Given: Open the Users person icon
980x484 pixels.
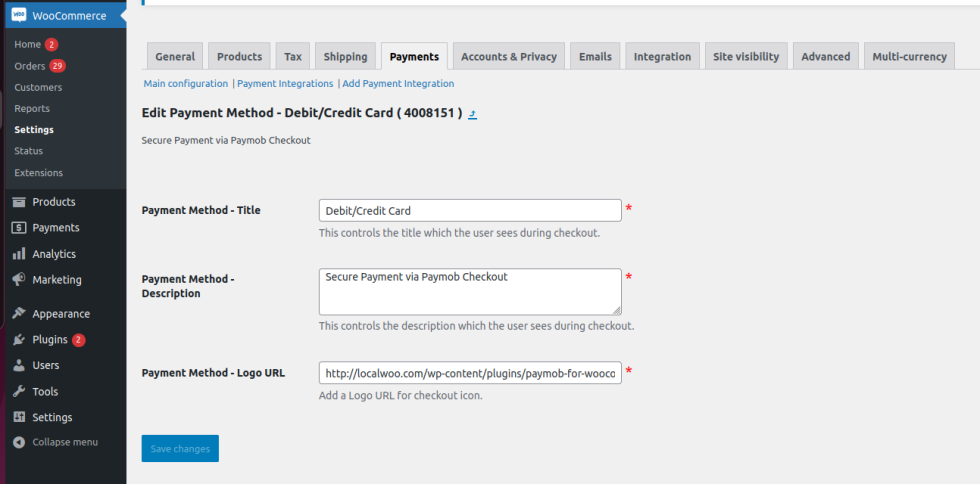Looking at the screenshot, I should tap(19, 366).
